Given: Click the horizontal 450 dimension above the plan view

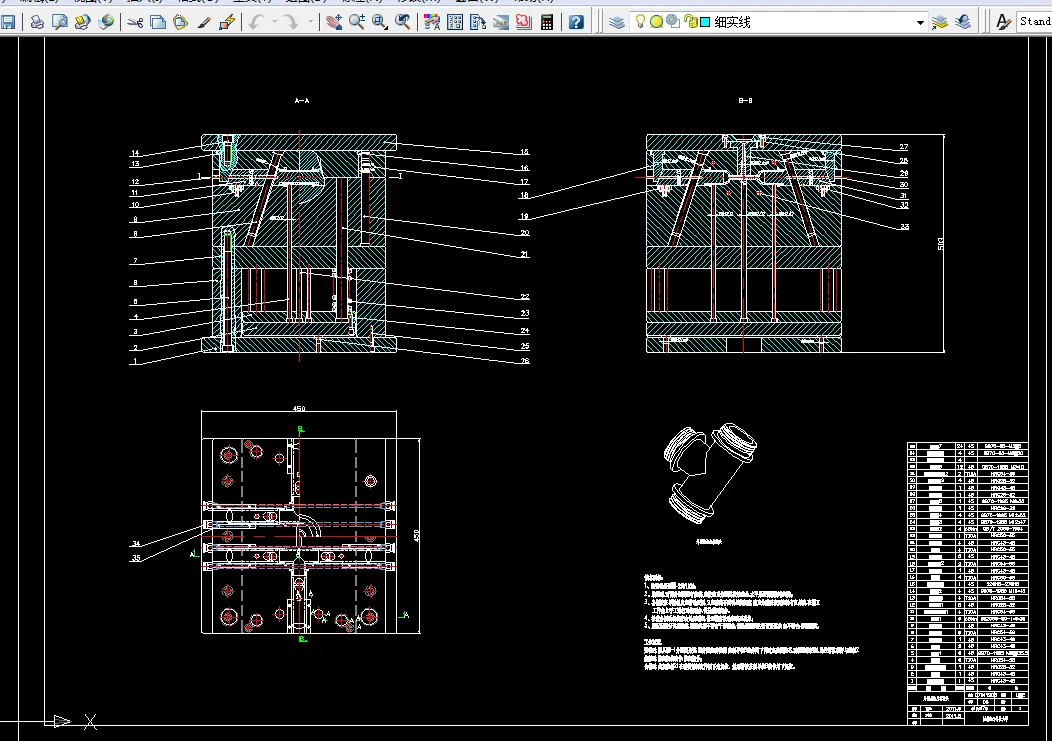Looking at the screenshot, I should [299, 408].
